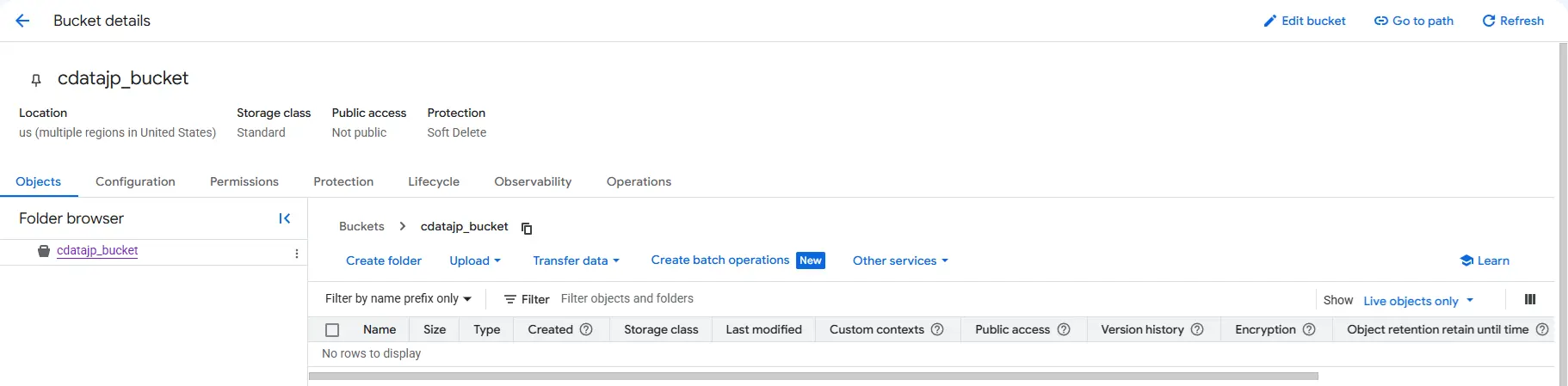Viewport: 1568px width, 386px height.
Task: Click the Filter lines icon
Action: pos(510,299)
